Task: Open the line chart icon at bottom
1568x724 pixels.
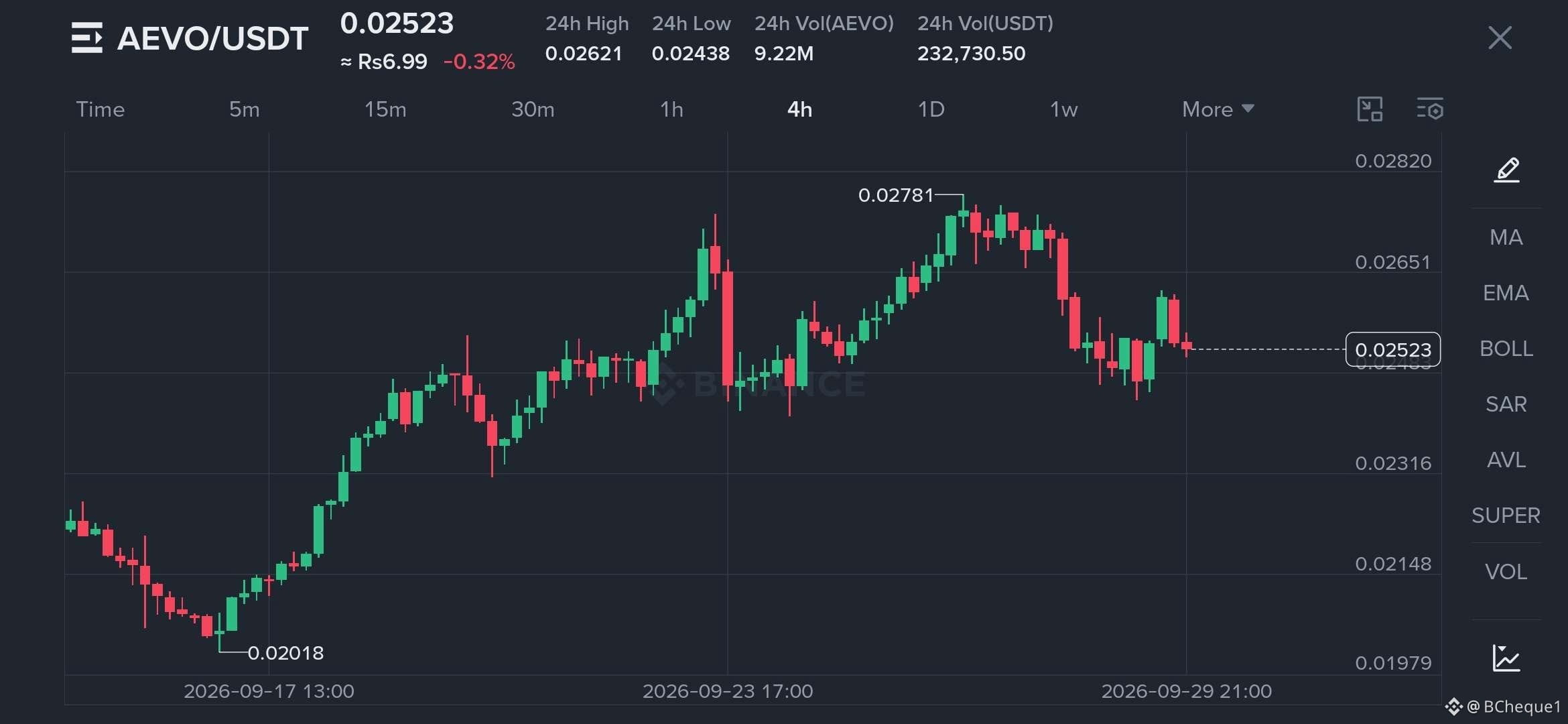Action: pos(1506,658)
